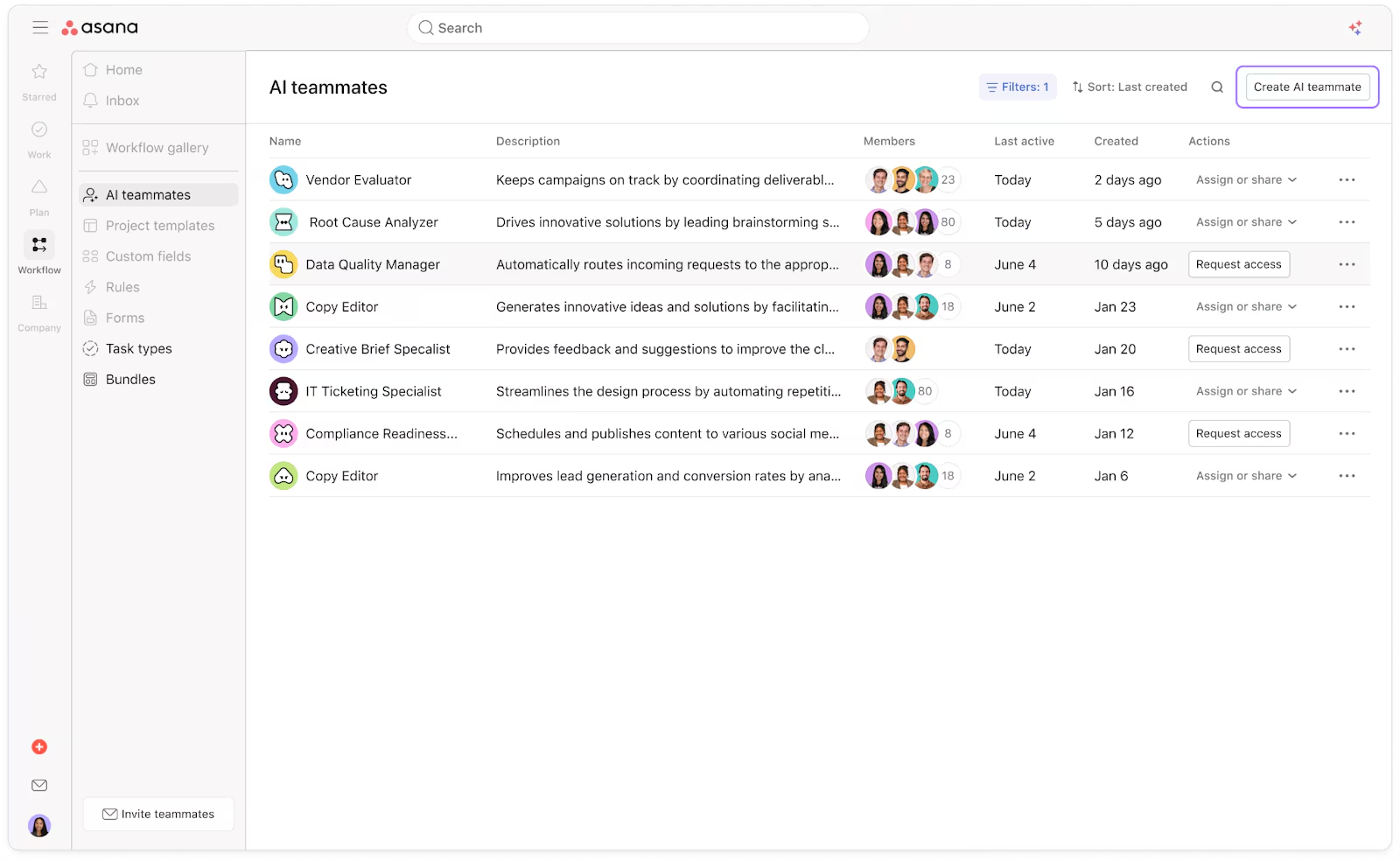Go to Workflow gallery in sidebar
Viewport: 1400px width, 861px height.
tap(157, 148)
